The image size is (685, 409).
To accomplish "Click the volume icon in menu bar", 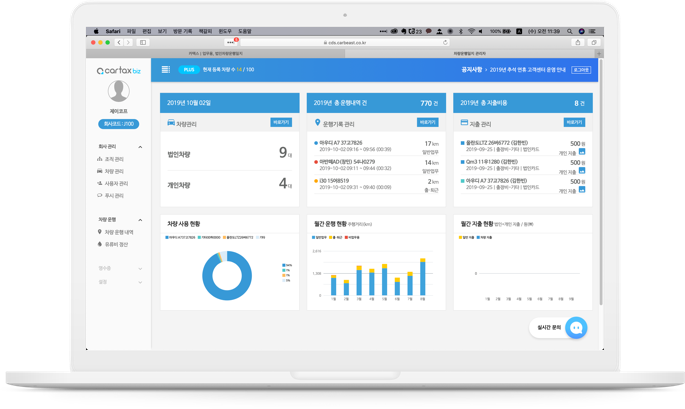I will pos(481,31).
